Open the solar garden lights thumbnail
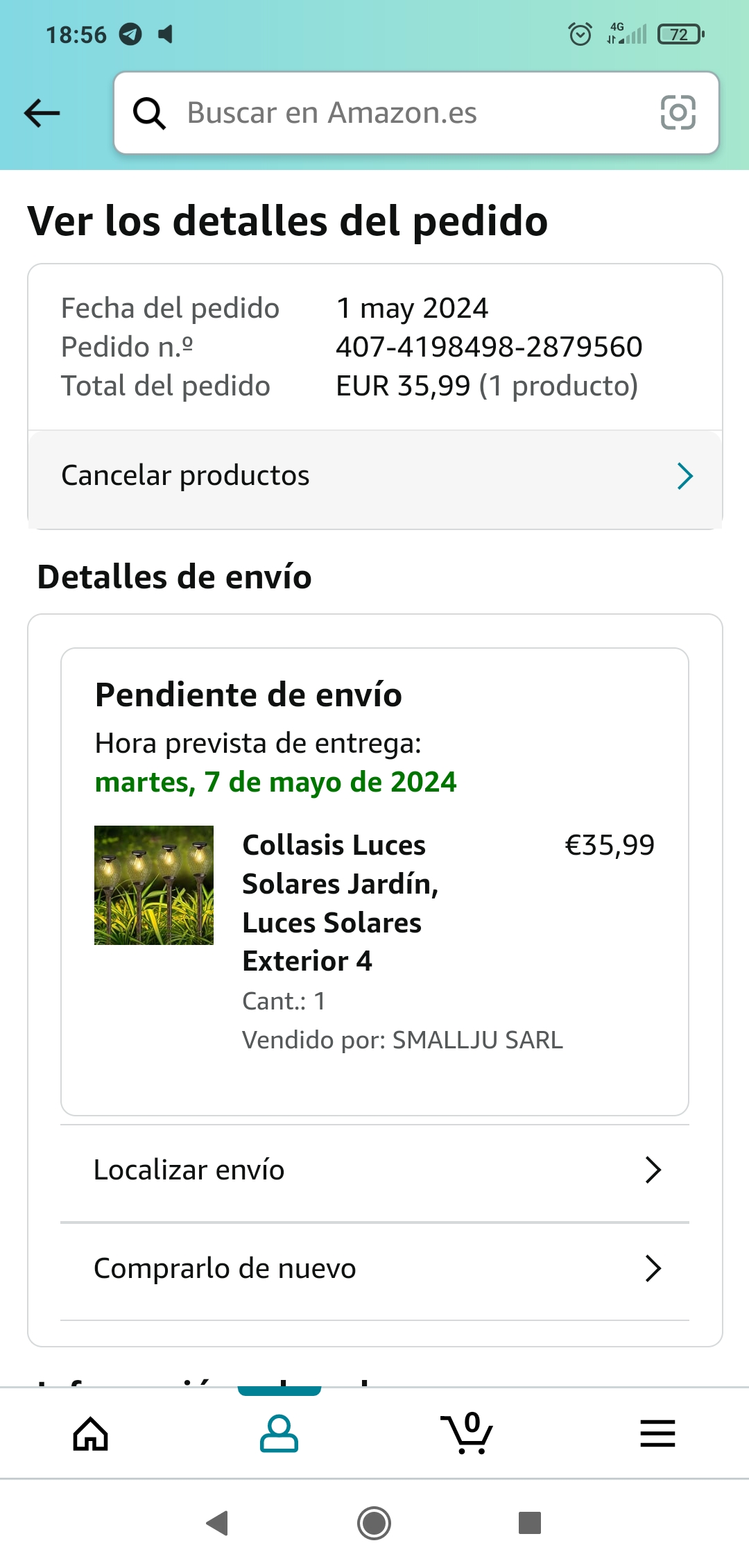The width and height of the screenshot is (749, 1568). pos(154,885)
